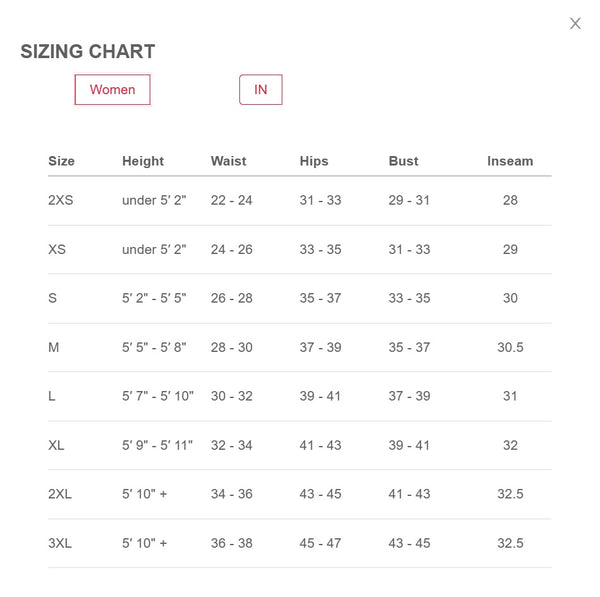
Task: Click the S size row label
Action: (x=52, y=298)
